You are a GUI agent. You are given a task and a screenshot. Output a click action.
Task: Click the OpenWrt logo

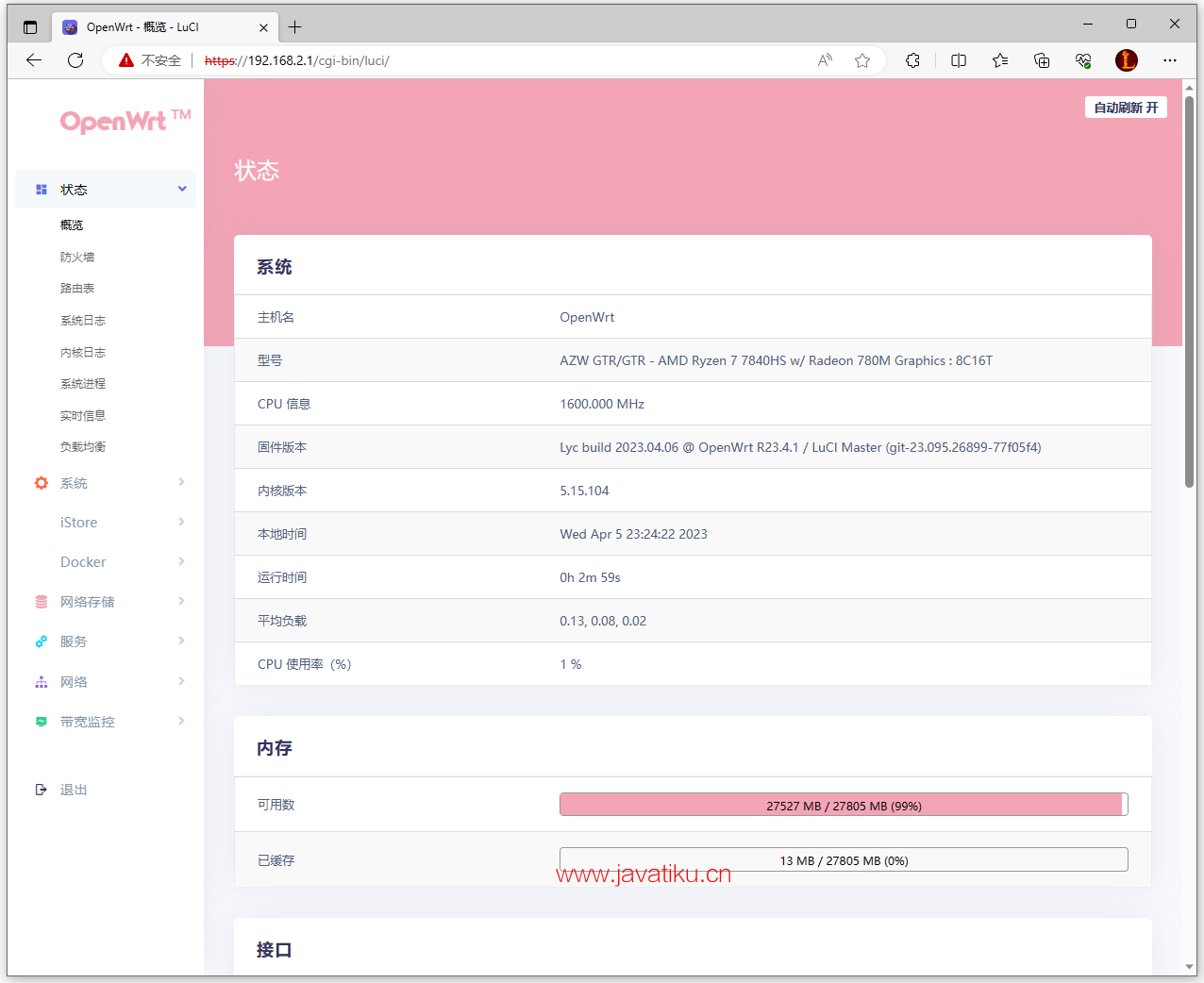point(125,121)
